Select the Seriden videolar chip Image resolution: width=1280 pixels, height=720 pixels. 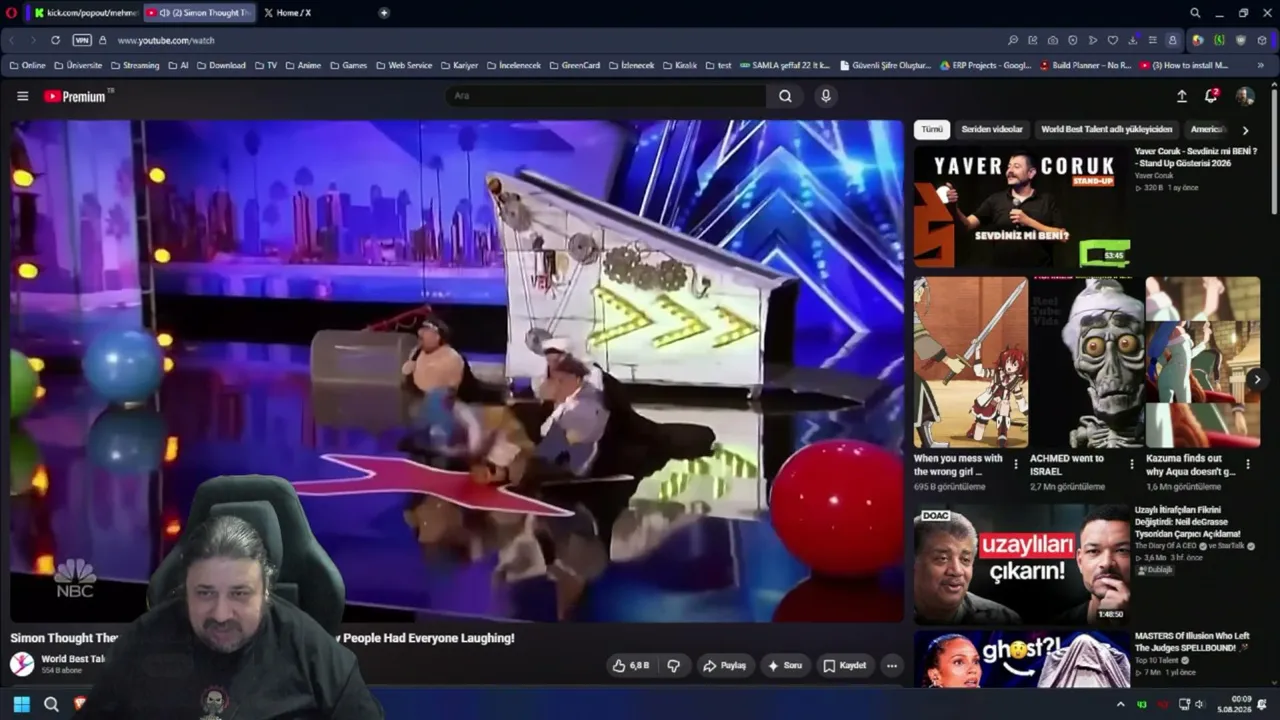click(x=992, y=129)
